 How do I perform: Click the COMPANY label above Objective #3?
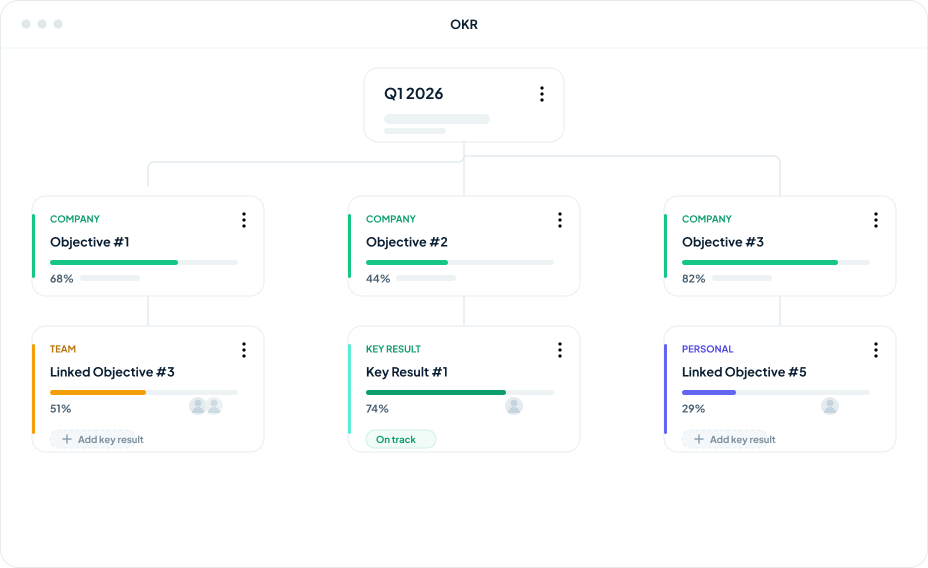pyautogui.click(x=707, y=219)
